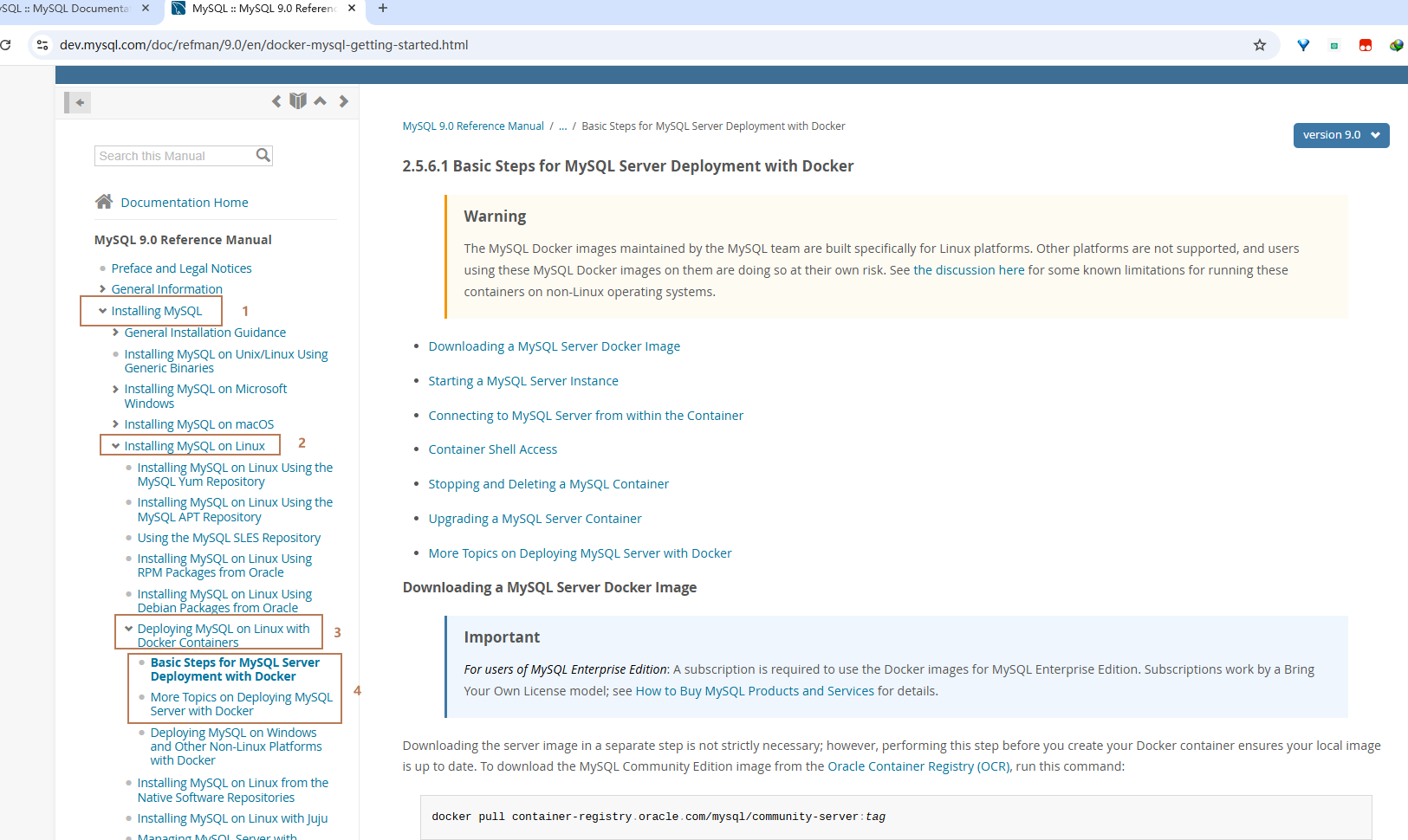The image size is (1408, 840).
Task: Open Documentation Home link
Action: [185, 203]
